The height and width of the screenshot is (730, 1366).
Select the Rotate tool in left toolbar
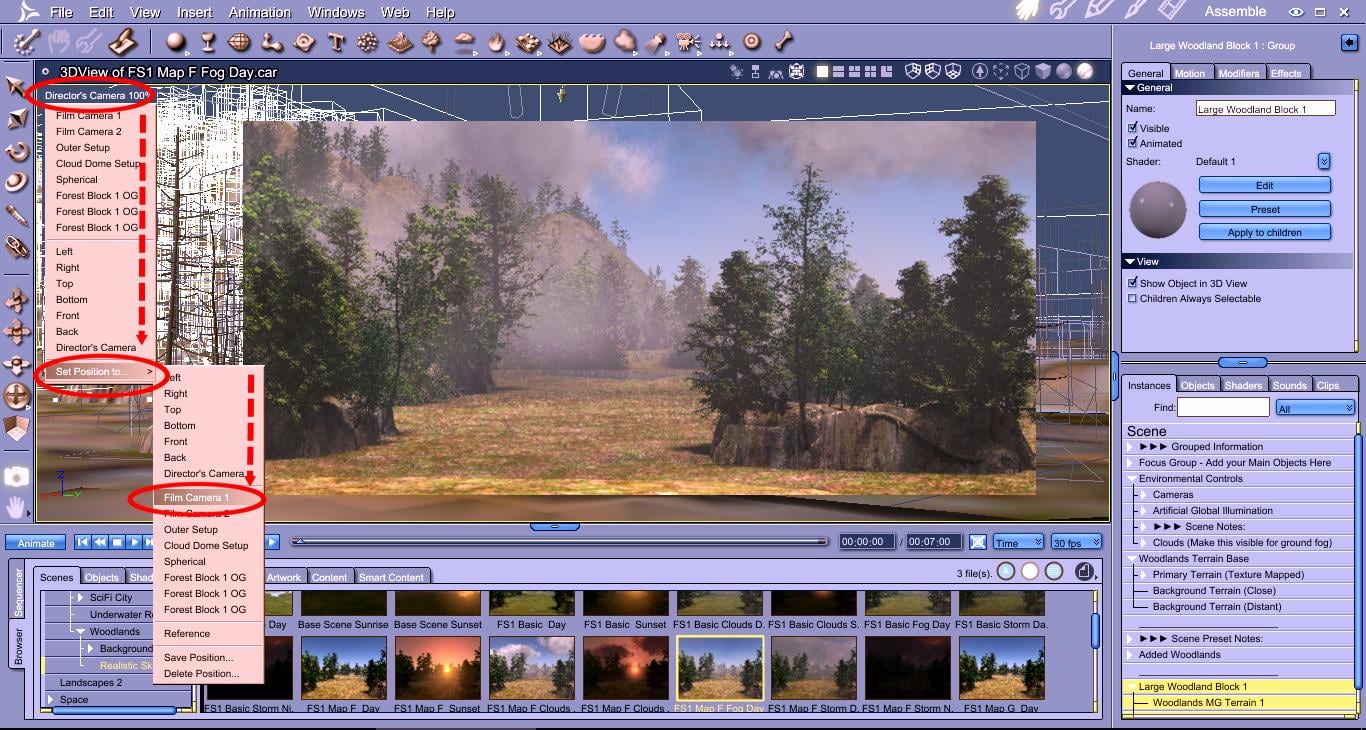pyautogui.click(x=17, y=152)
